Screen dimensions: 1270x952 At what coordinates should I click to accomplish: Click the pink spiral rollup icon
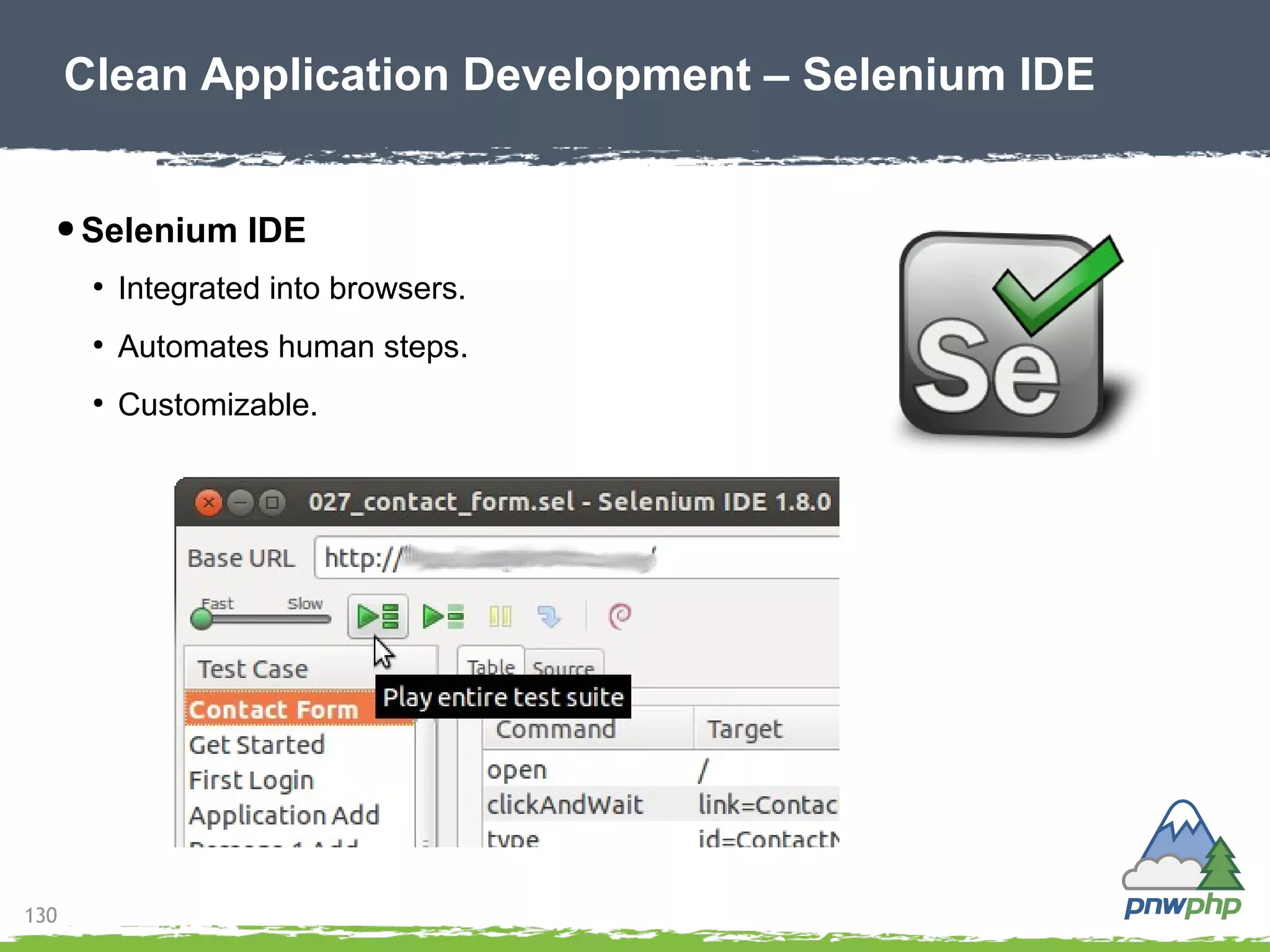[619, 616]
